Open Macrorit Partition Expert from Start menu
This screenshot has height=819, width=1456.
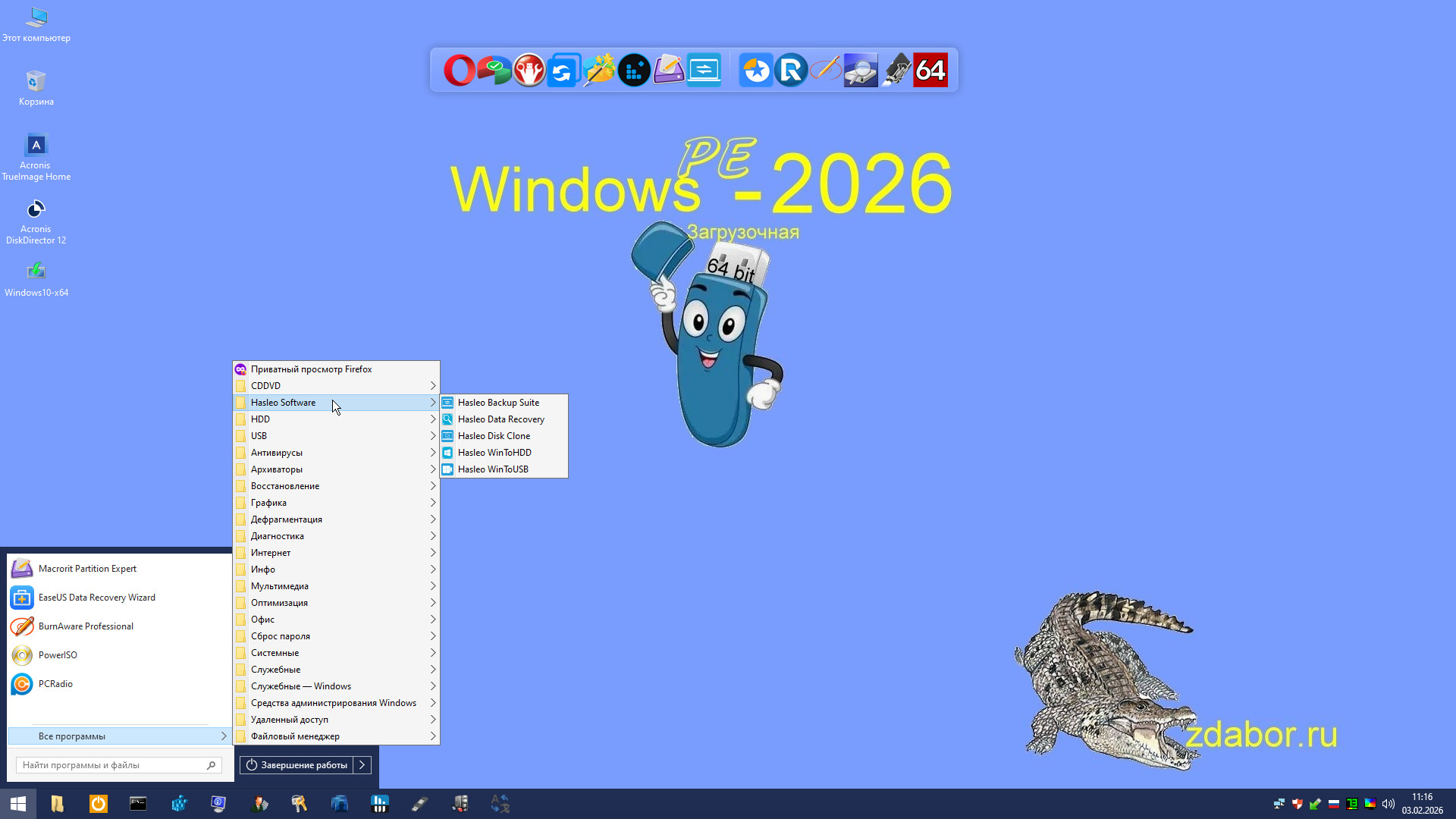tap(87, 569)
